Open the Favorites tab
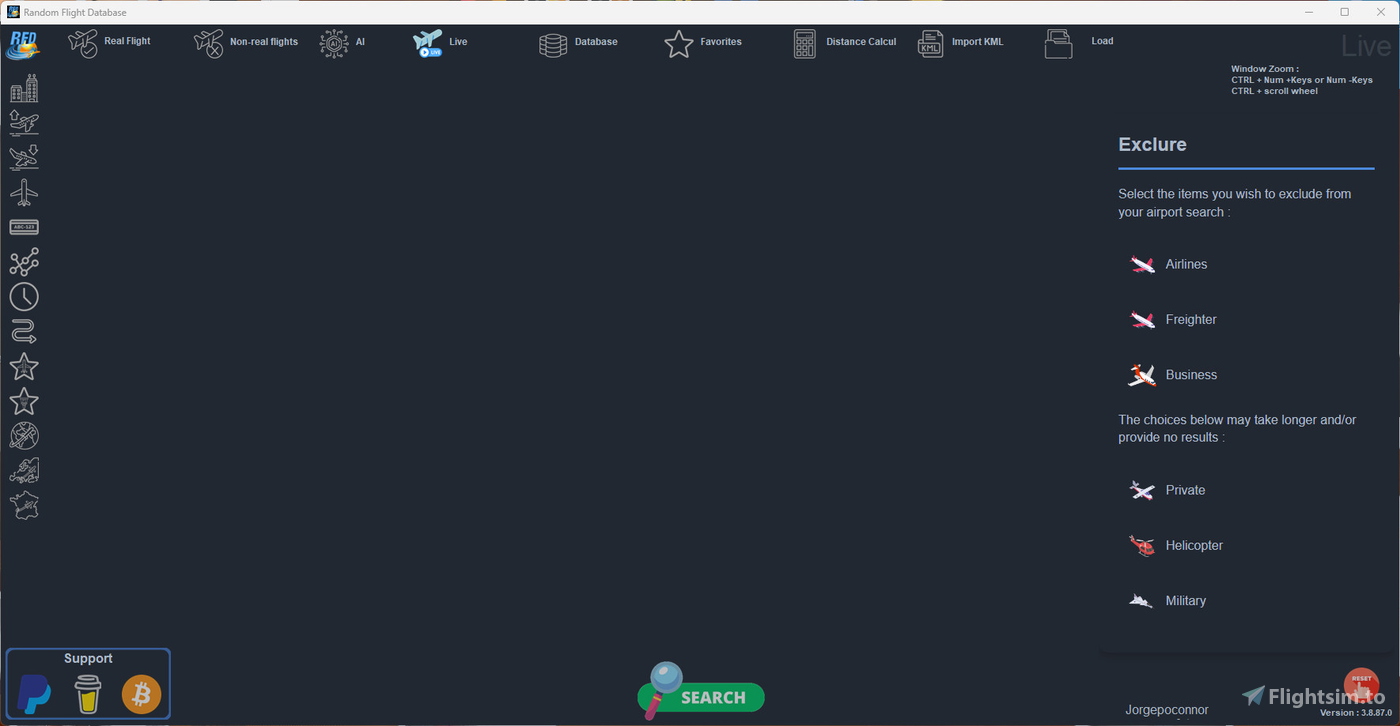The width and height of the screenshot is (1400, 726). pos(704,43)
